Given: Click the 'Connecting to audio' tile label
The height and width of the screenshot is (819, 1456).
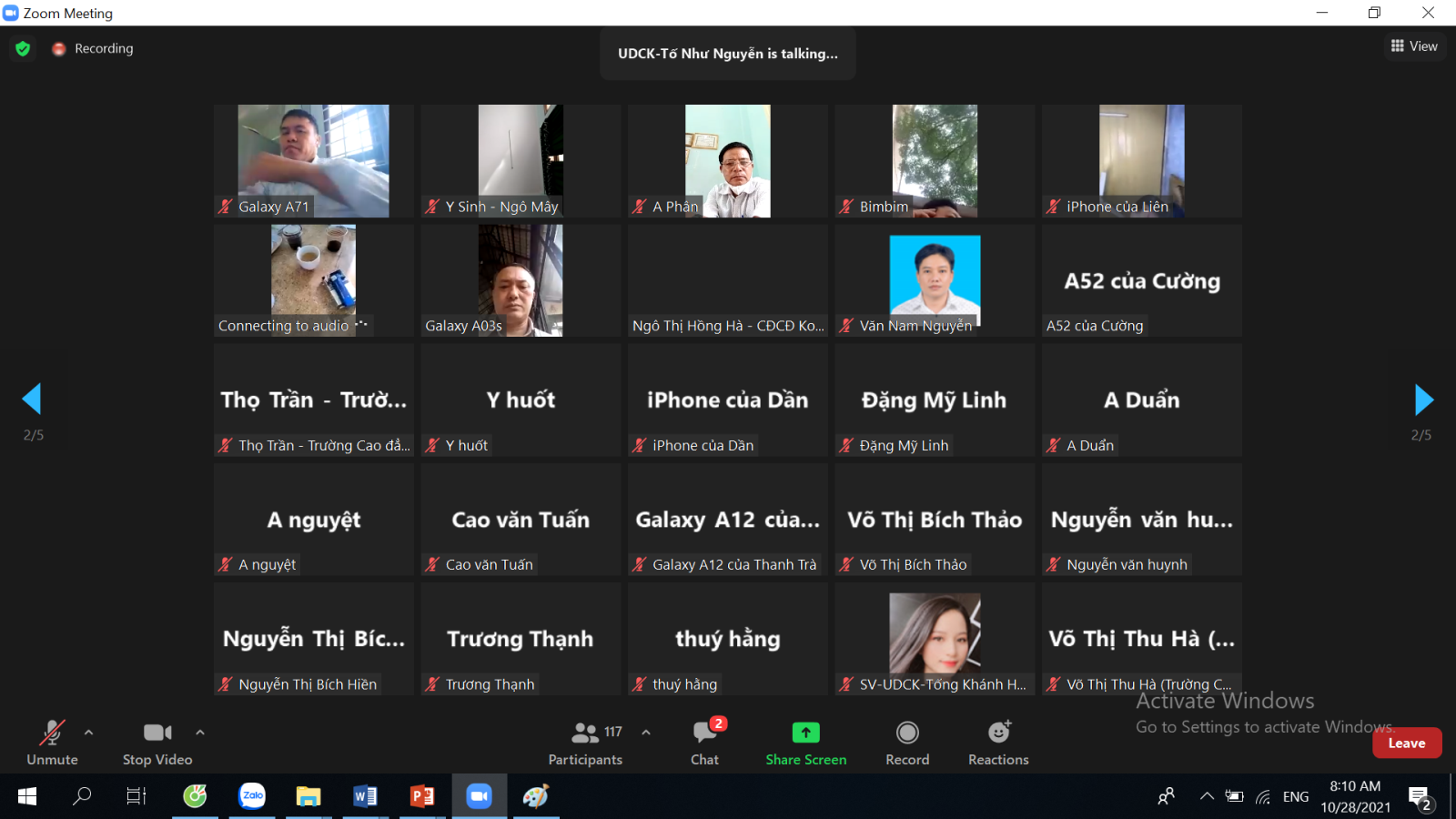Looking at the screenshot, I should [293, 326].
